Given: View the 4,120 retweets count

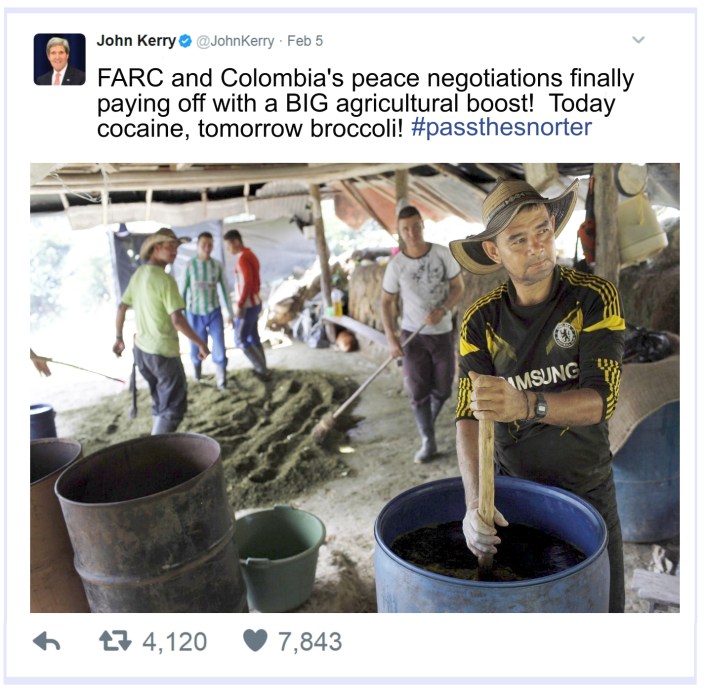Looking at the screenshot, I should (x=174, y=641).
